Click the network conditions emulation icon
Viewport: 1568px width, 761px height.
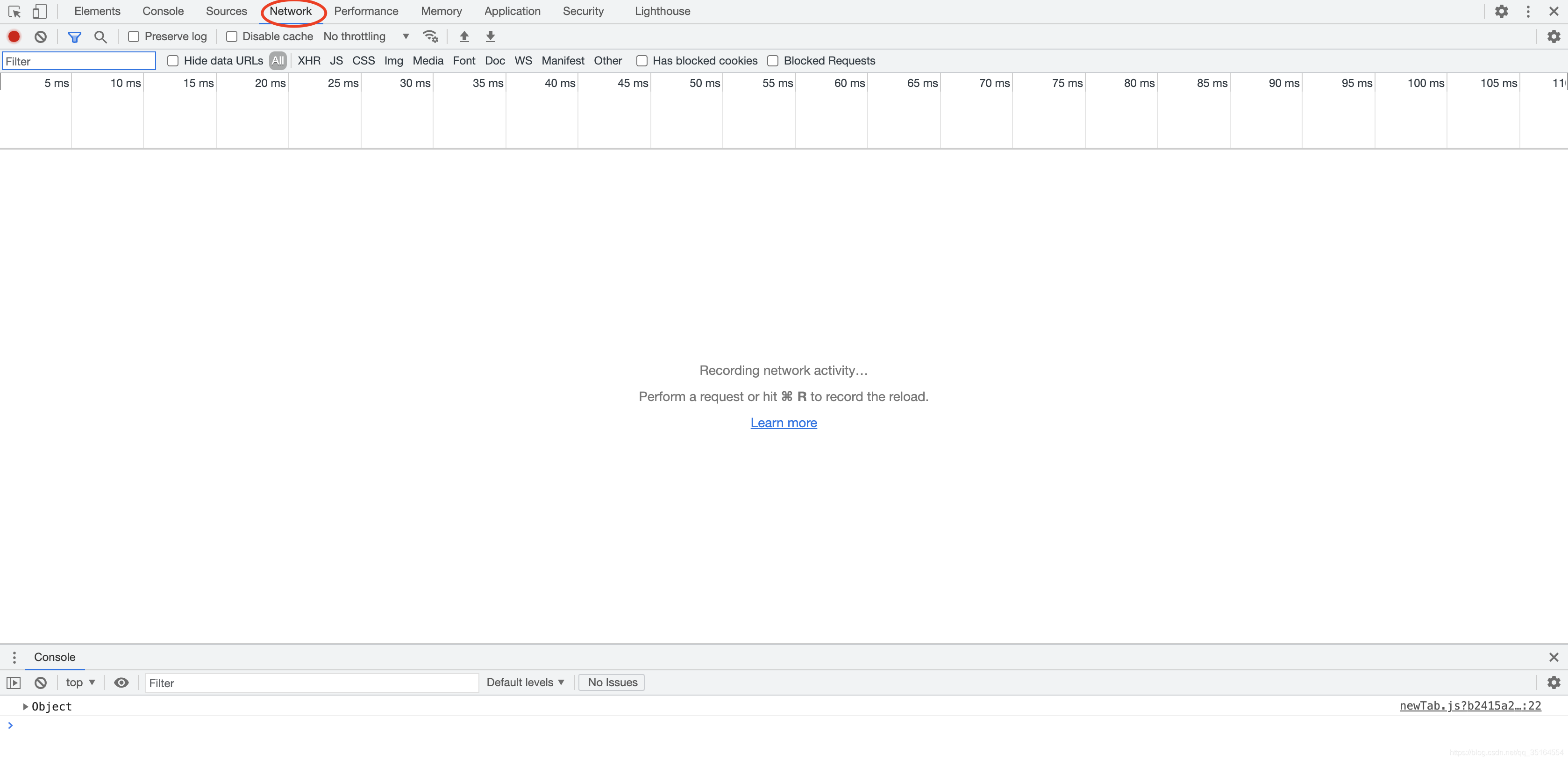tap(433, 36)
